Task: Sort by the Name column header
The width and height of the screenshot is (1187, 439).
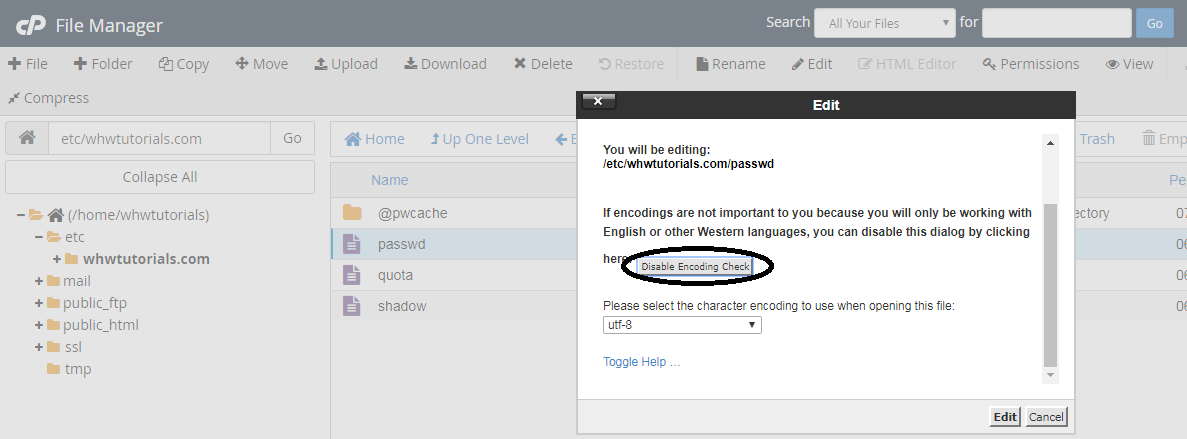Action: point(389,179)
